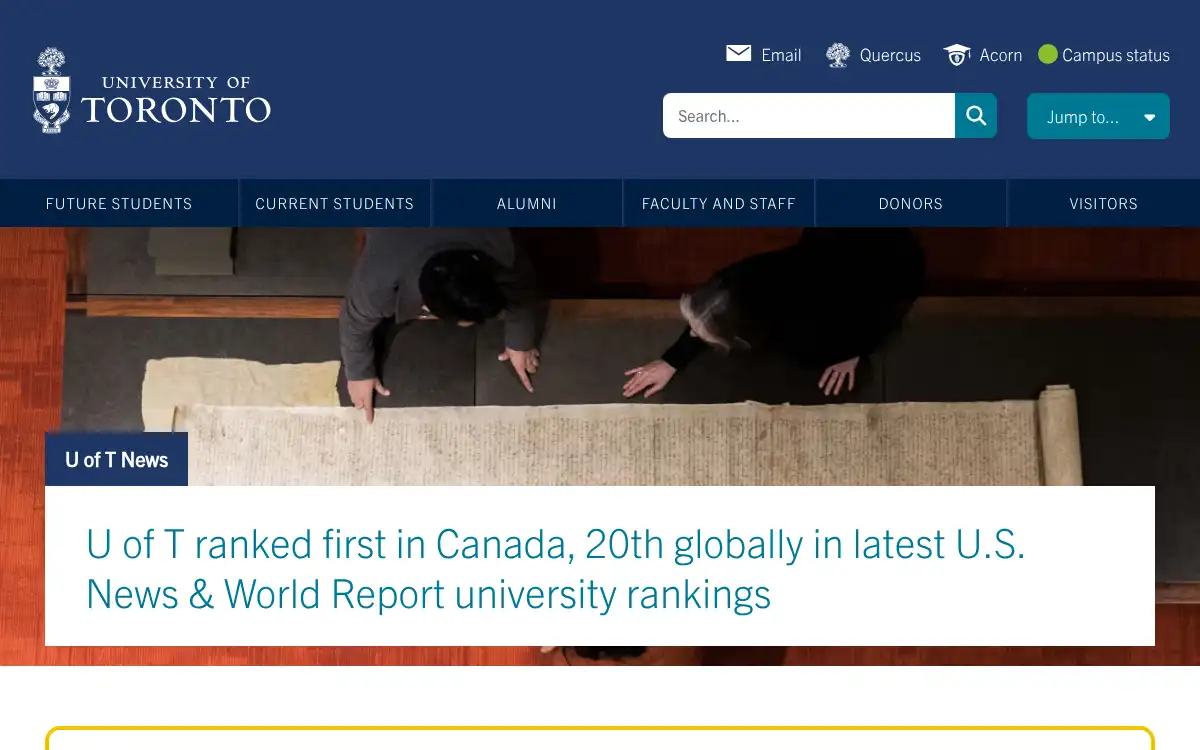1200x750 pixels.
Task: Click the green Campus status indicator dot
Action: [1047, 54]
